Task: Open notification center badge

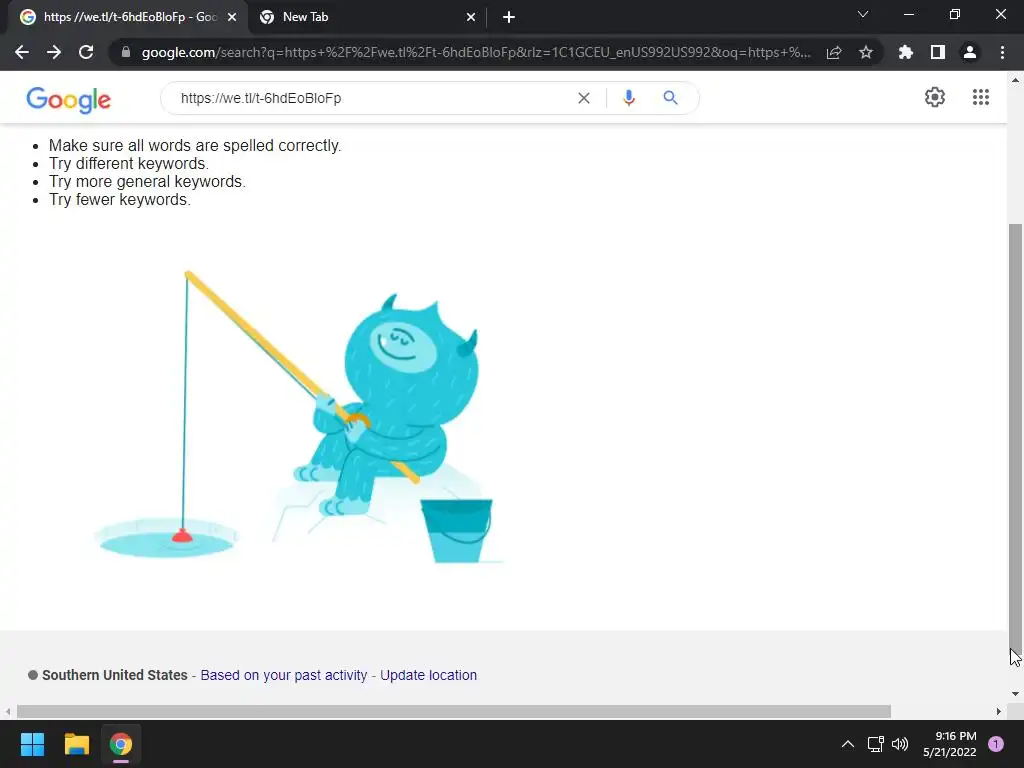Action: click(996, 744)
